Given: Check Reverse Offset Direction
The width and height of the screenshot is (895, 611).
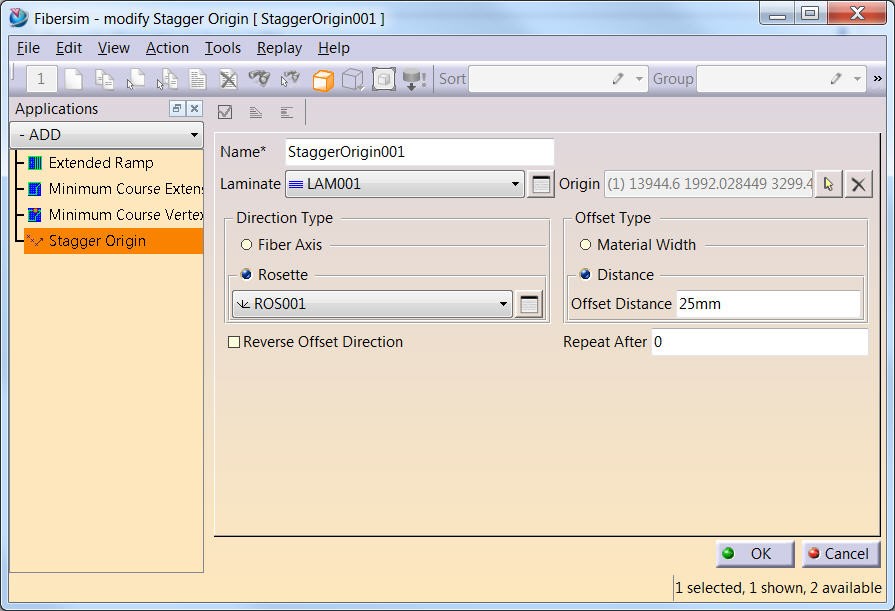Looking at the screenshot, I should pos(234,342).
